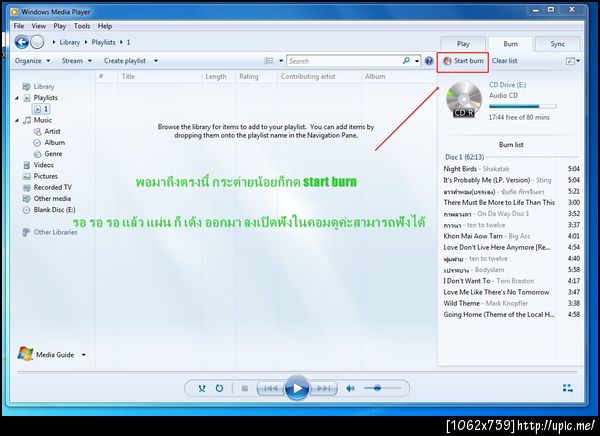600x436 pixels.
Task: Adjust the volume slider
Action: click(x=382, y=388)
